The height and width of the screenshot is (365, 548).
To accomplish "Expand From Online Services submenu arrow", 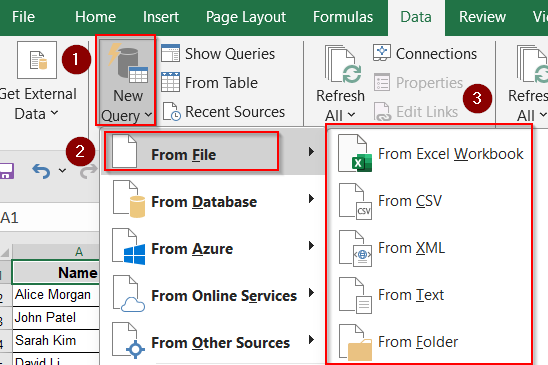I will coord(311,293).
